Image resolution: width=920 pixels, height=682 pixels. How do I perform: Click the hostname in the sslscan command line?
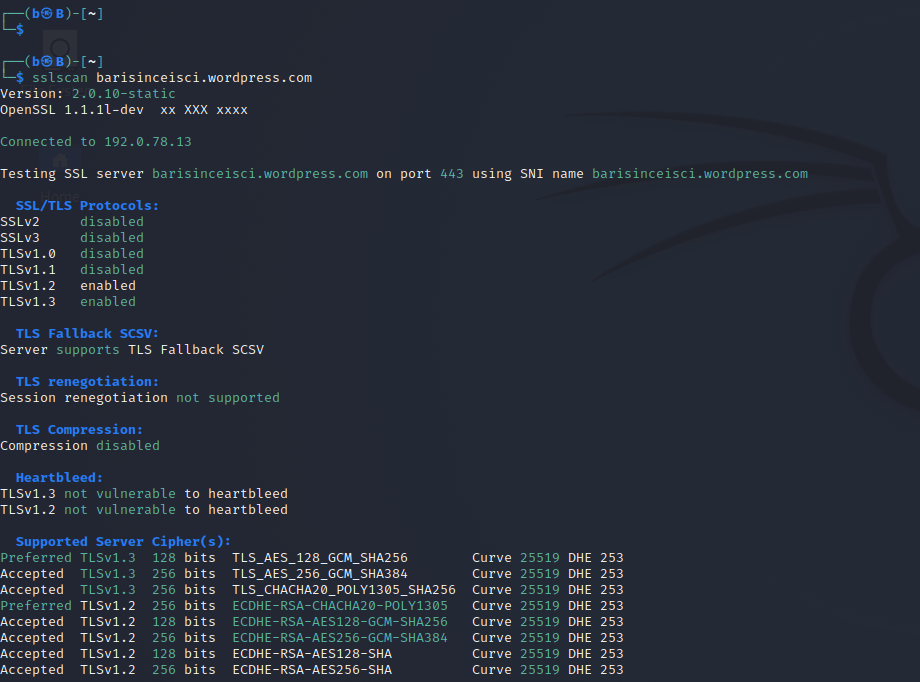pyautogui.click(x=204, y=77)
